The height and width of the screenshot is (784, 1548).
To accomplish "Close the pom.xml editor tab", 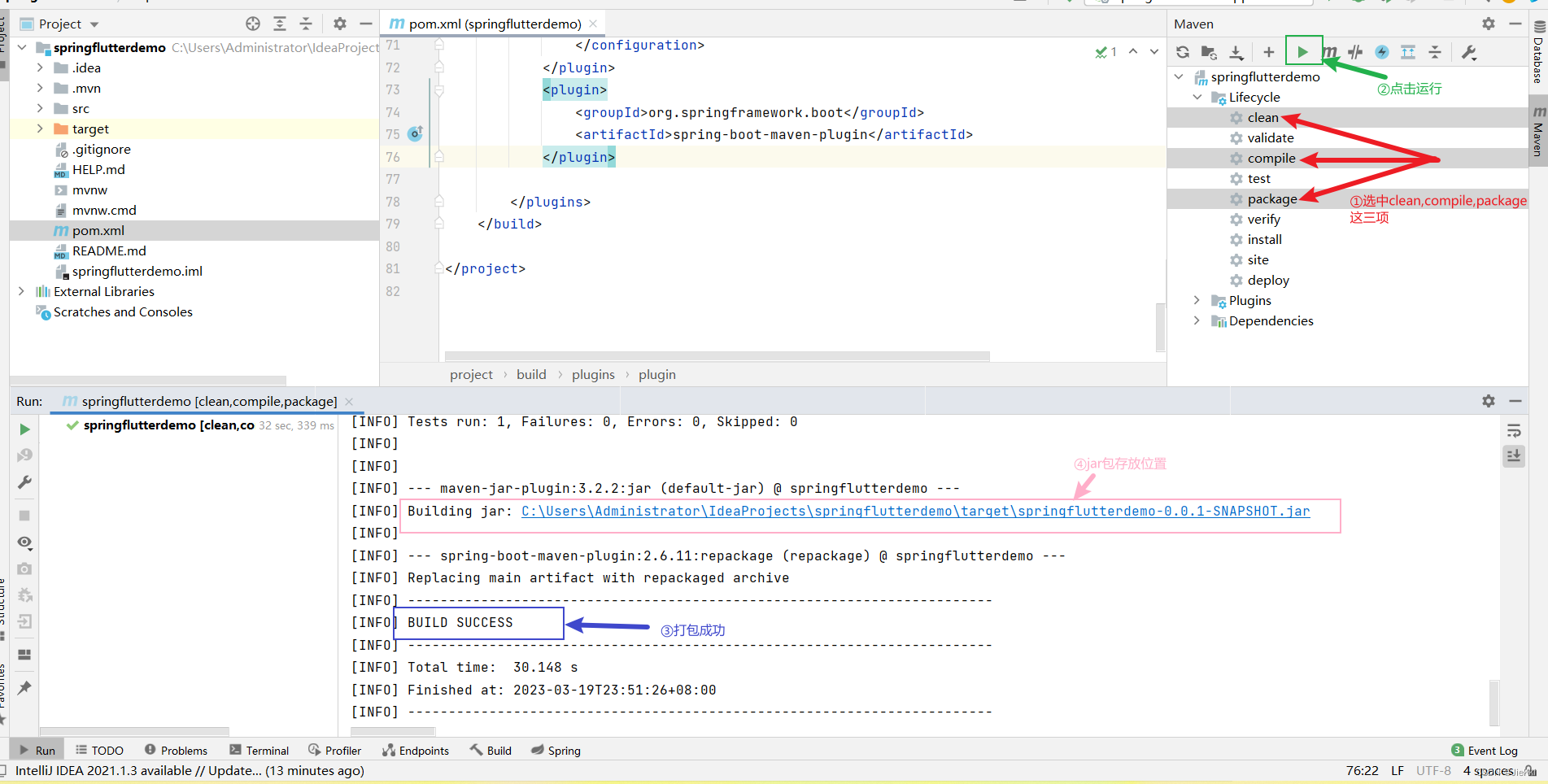I will pos(593,24).
